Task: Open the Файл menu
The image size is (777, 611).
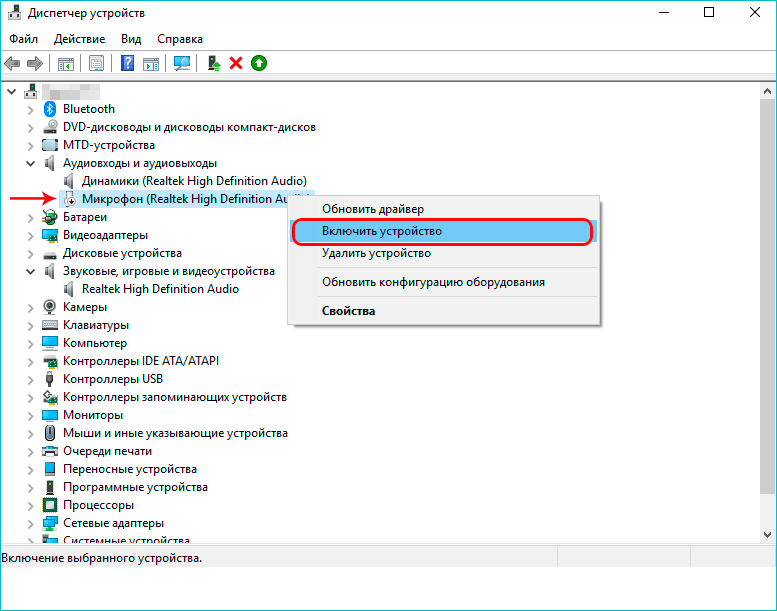Action: click(x=23, y=39)
